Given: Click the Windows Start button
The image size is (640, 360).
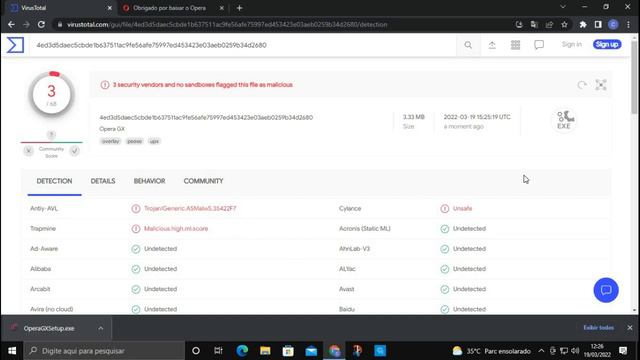Looking at the screenshot, I should coord(12,351).
